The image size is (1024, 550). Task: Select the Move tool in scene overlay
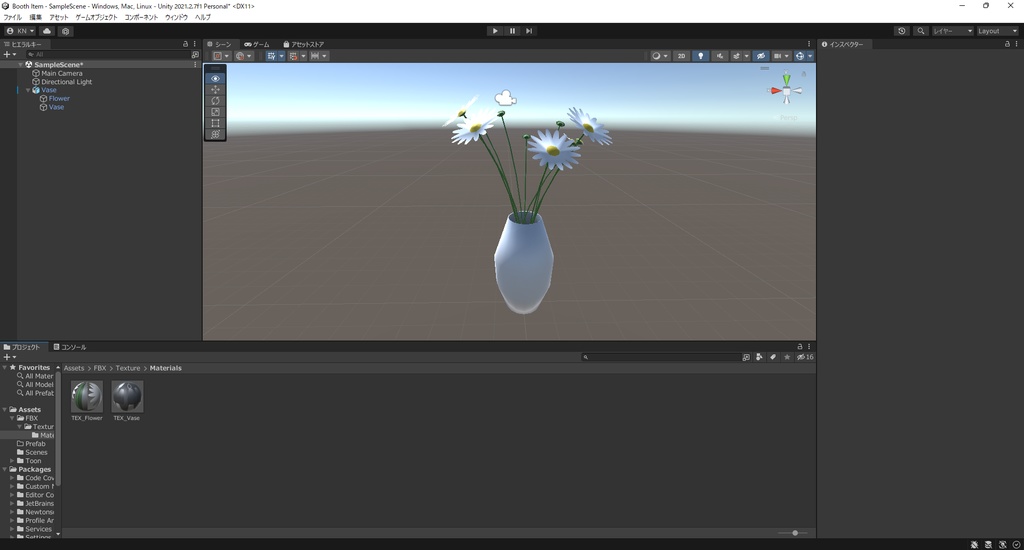215,89
